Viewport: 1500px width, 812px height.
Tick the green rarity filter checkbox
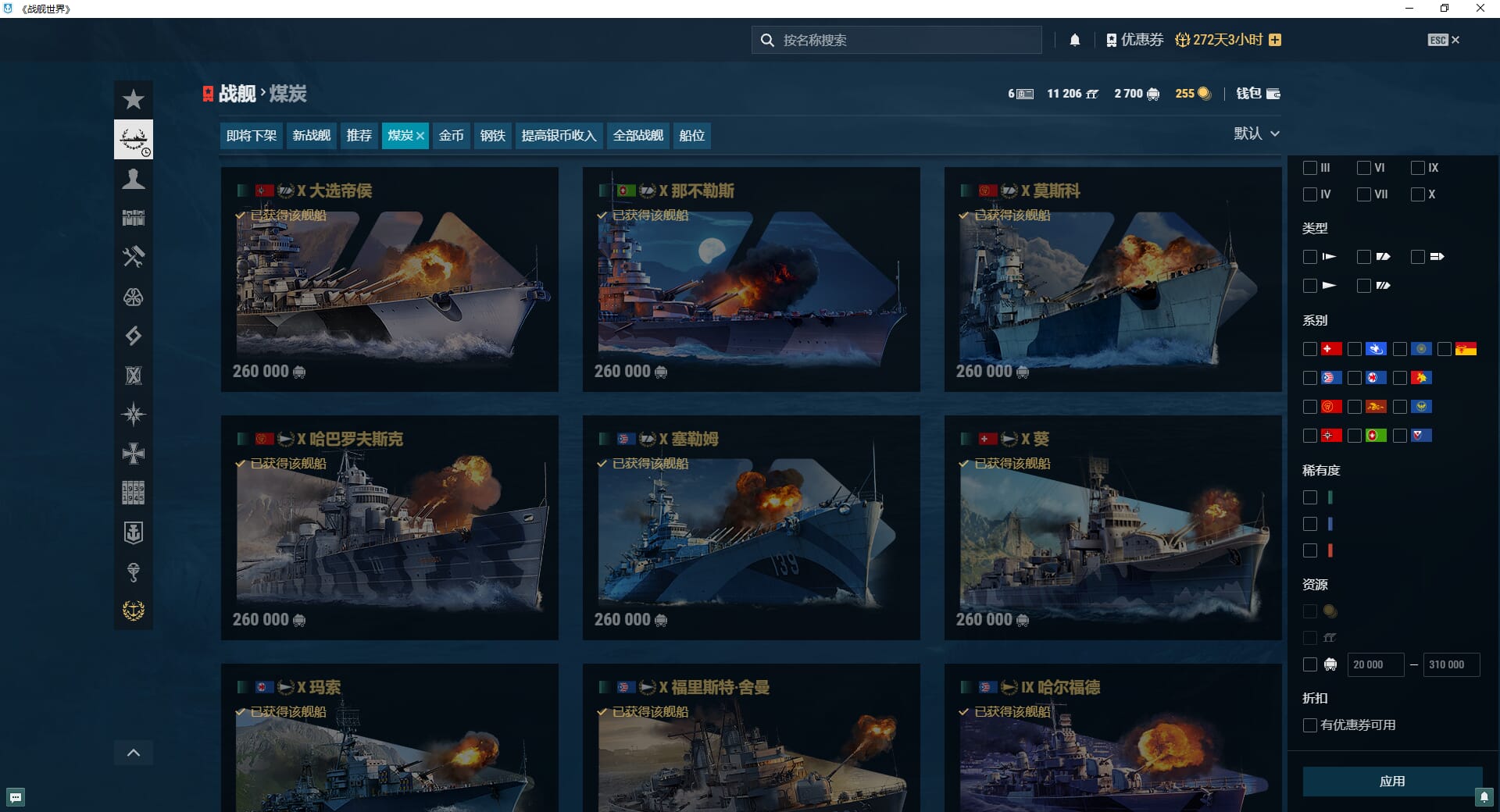pos(1310,497)
